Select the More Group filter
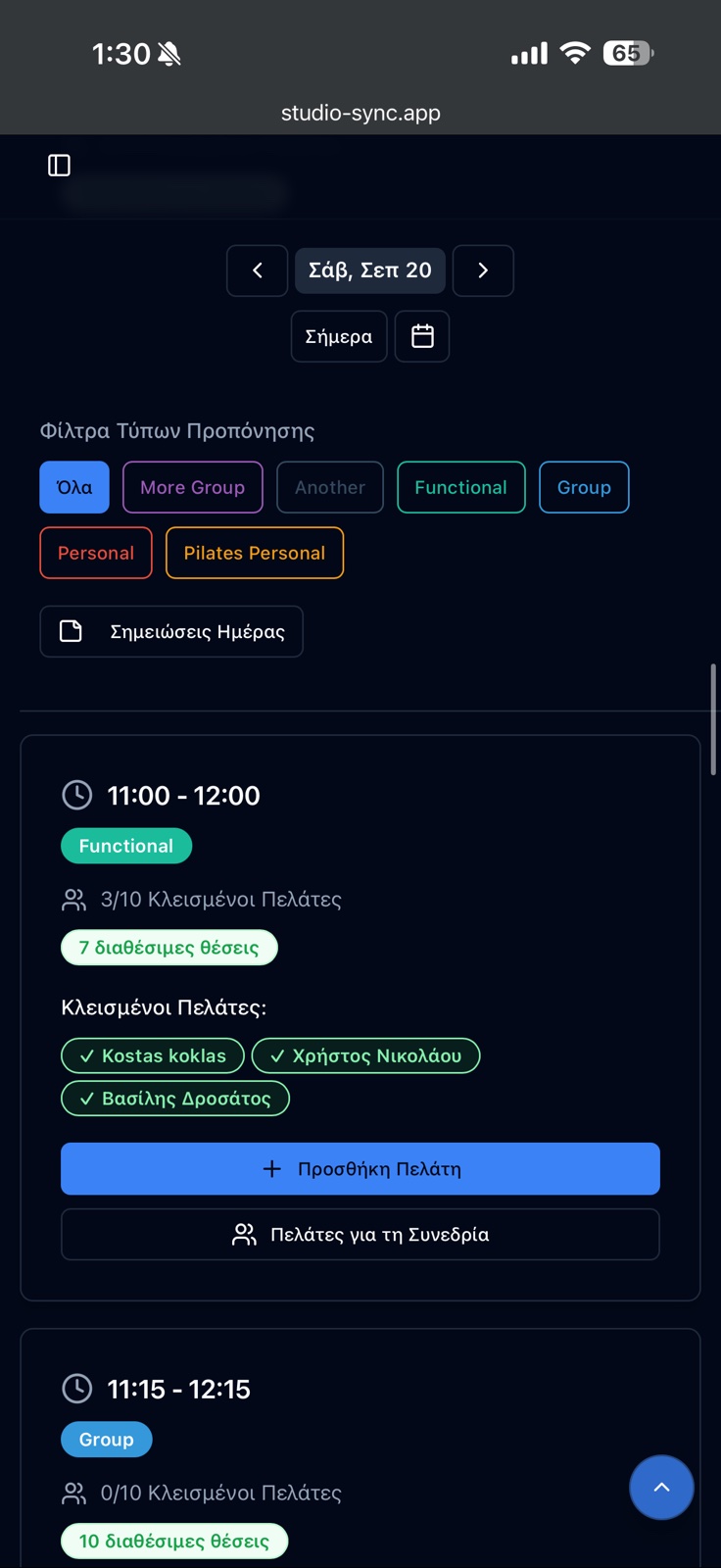This screenshot has height=1568, width=721. [x=193, y=487]
